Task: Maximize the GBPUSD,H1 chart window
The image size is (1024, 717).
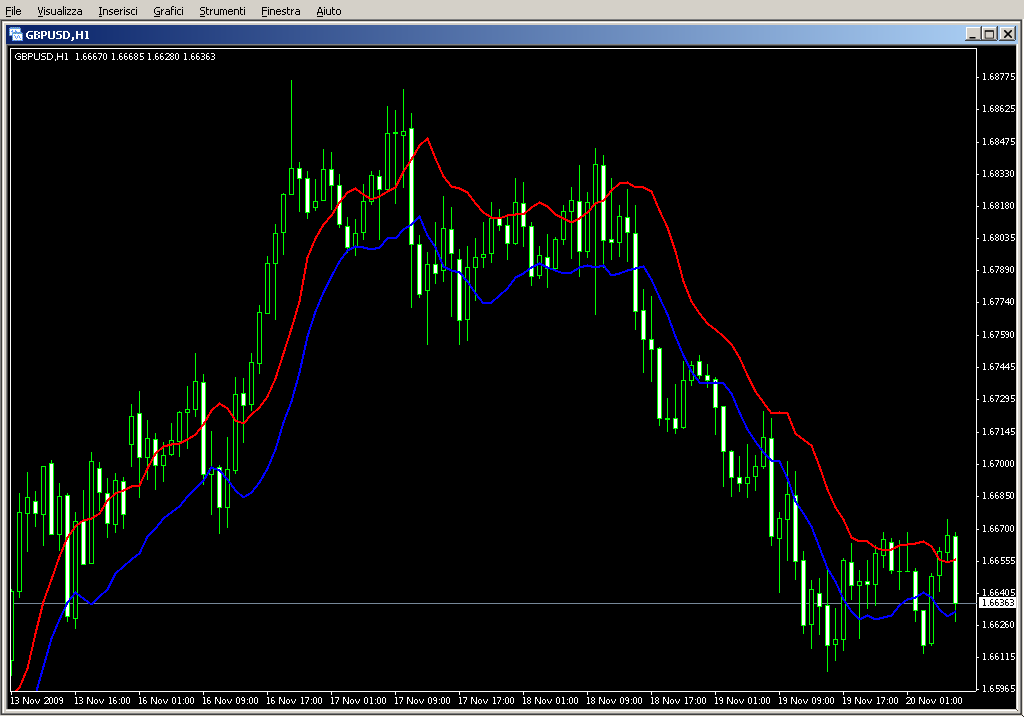Action: tap(989, 34)
